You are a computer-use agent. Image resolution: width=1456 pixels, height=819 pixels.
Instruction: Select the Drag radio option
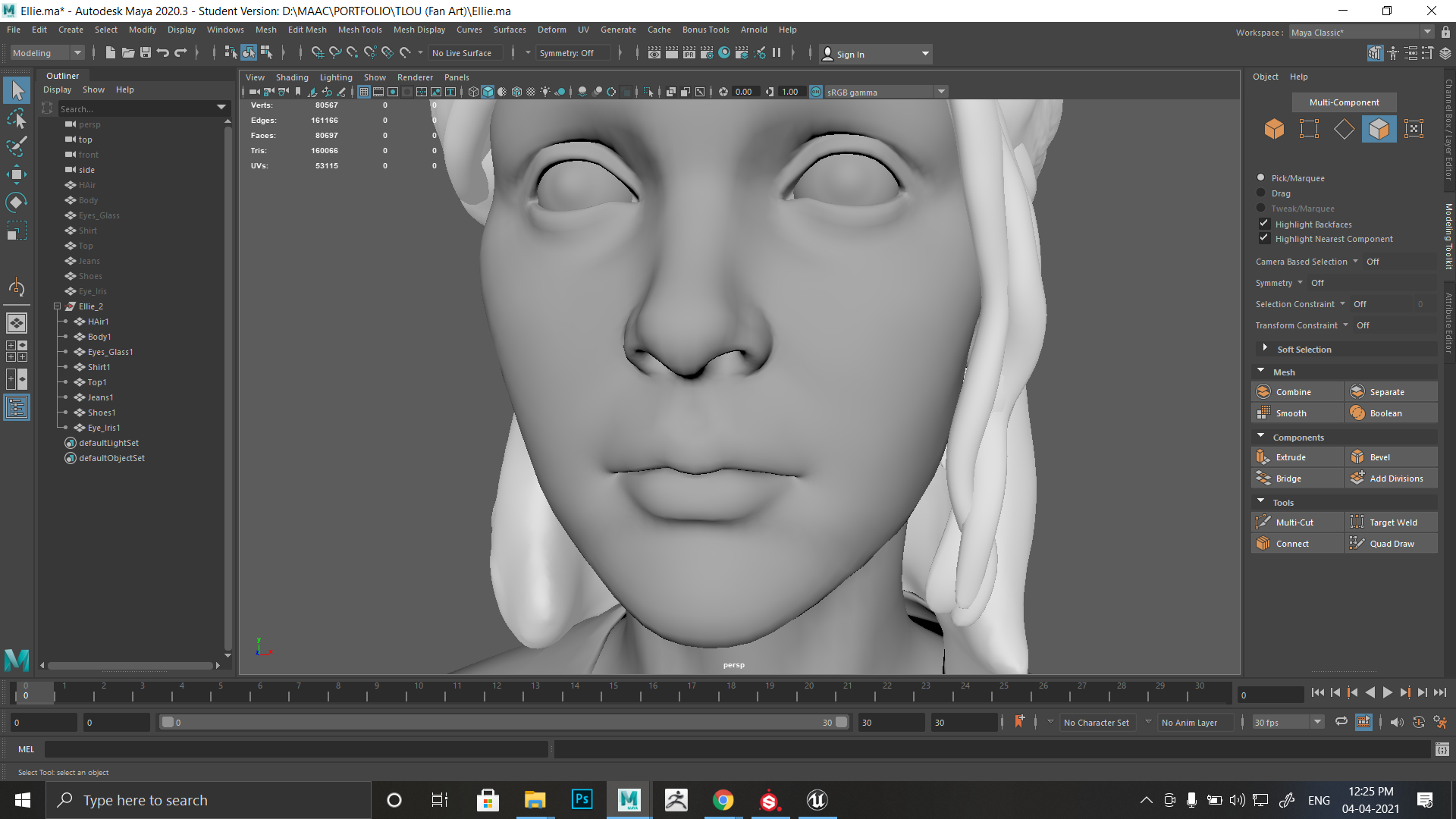pos(1261,193)
